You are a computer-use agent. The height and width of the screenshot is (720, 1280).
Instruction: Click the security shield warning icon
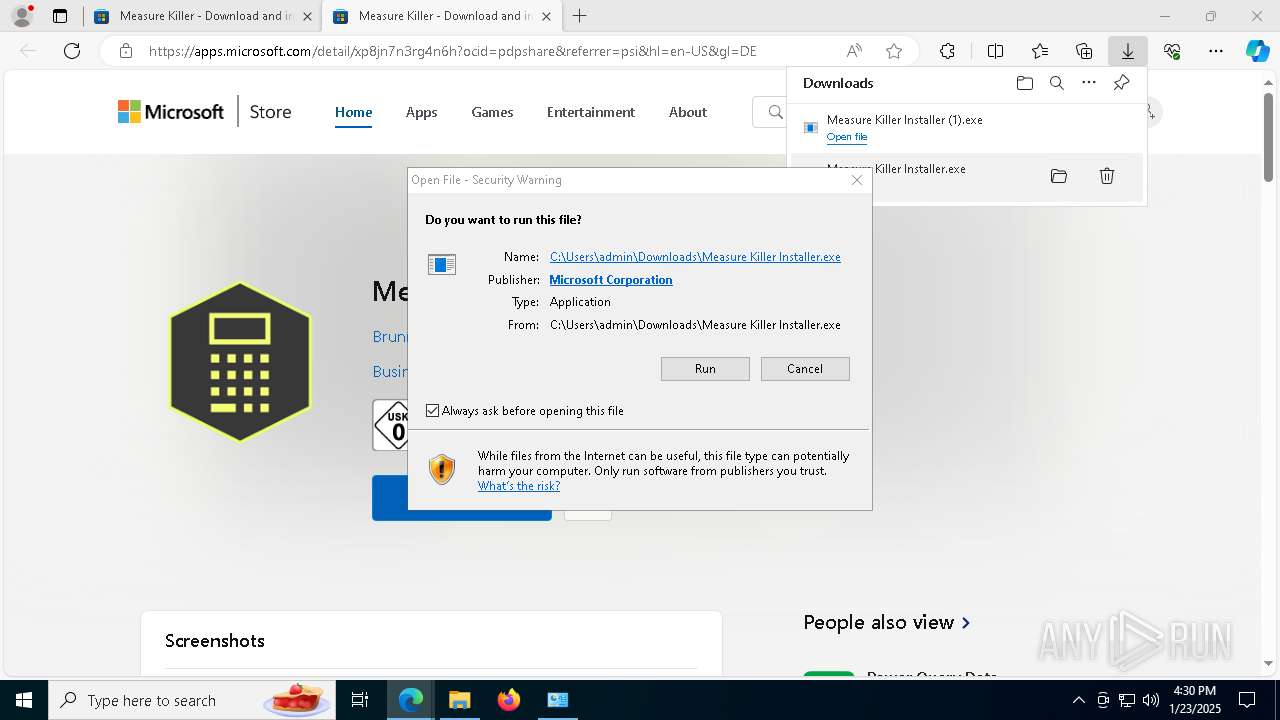tap(441, 469)
